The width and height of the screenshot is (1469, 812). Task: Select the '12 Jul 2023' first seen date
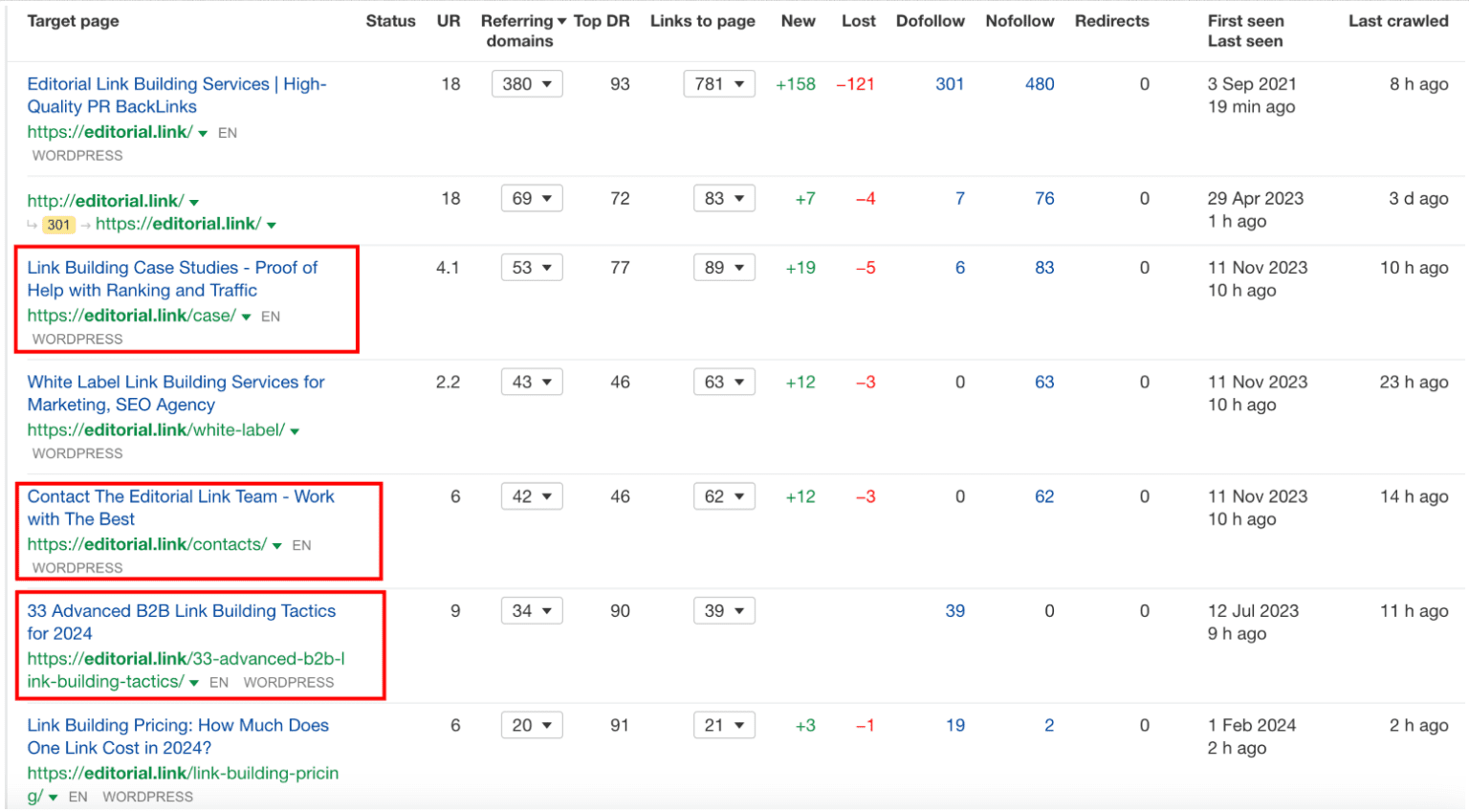(1253, 611)
